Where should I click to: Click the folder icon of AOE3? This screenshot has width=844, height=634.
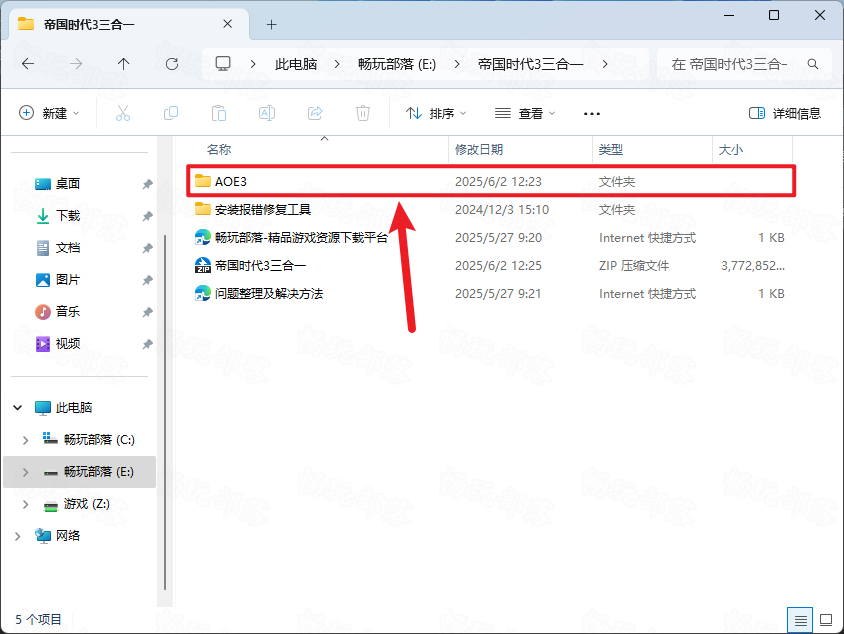tap(203, 181)
